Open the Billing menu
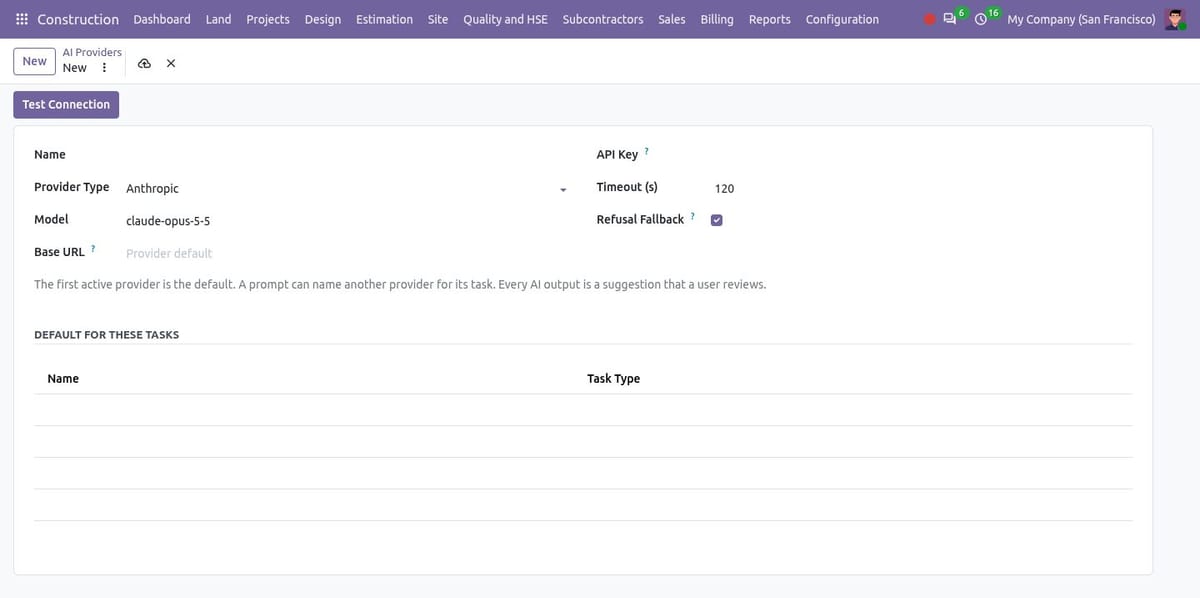The width and height of the screenshot is (1200, 598). 717,19
